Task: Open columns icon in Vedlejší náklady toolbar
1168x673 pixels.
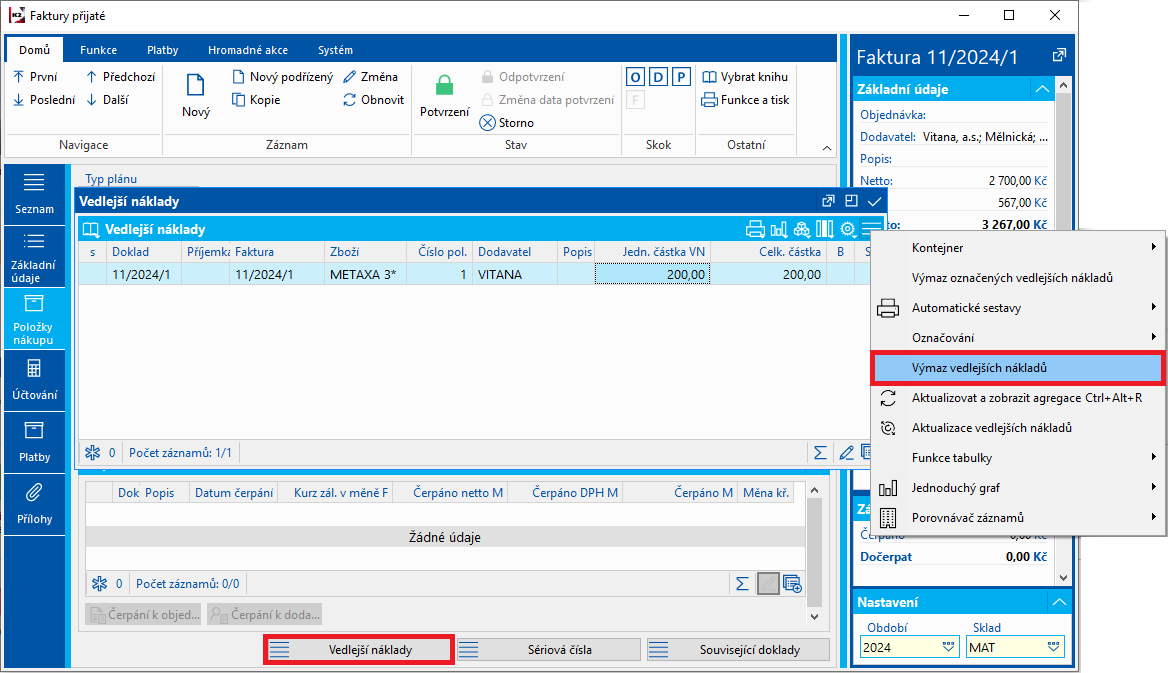Action: [825, 229]
